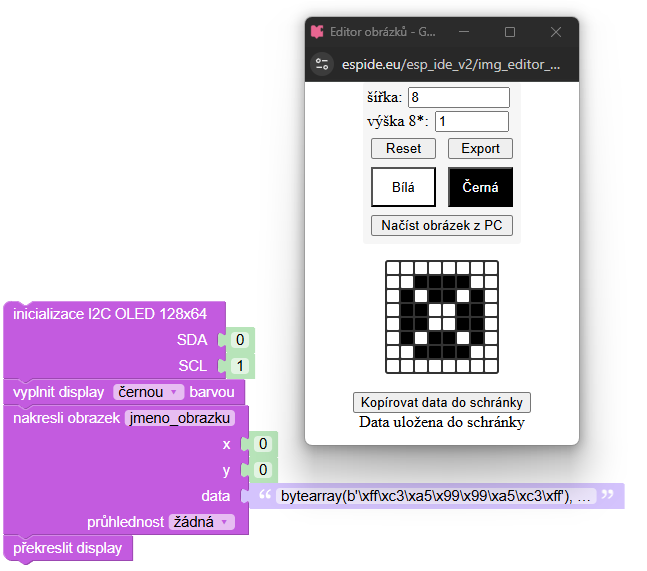The image size is (647, 571).
Task: Click the Reset button
Action: (x=403, y=149)
